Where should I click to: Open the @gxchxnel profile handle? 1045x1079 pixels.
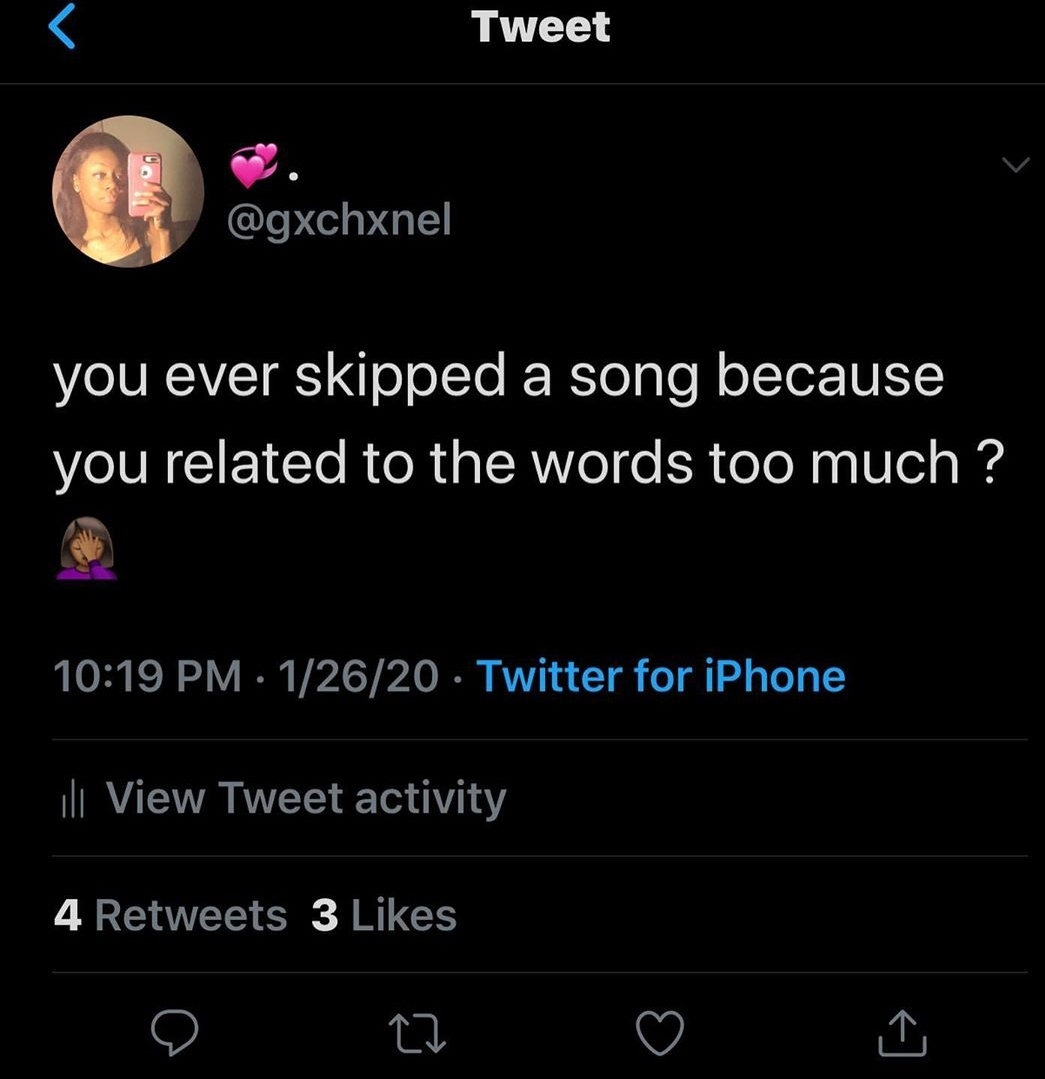[x=340, y=219]
